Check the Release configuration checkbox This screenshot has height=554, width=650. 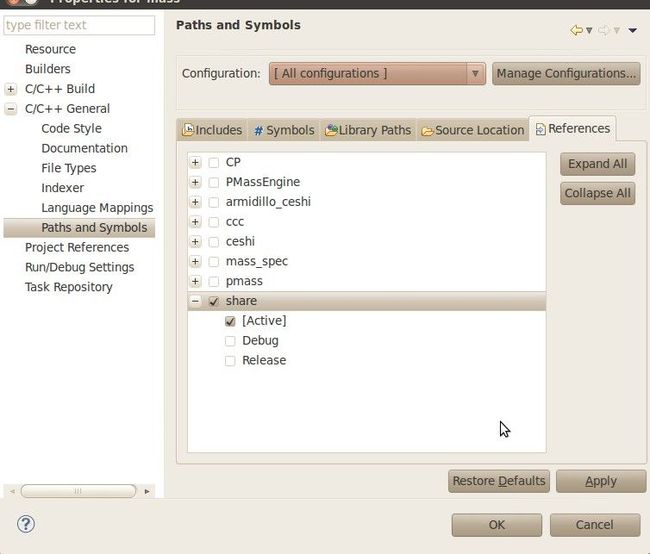pos(230,361)
